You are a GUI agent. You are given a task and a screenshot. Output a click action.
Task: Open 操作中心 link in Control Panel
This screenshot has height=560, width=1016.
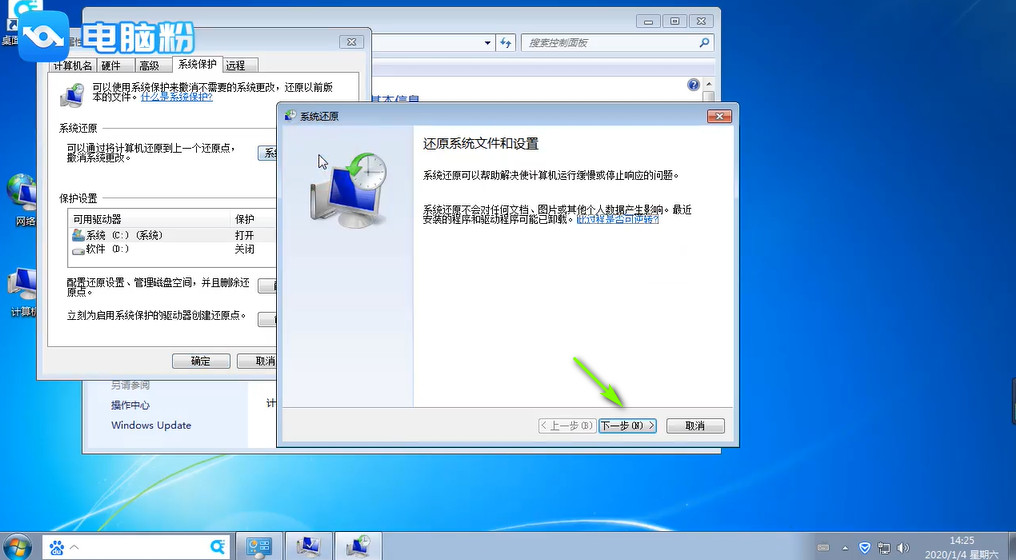[x=130, y=405]
